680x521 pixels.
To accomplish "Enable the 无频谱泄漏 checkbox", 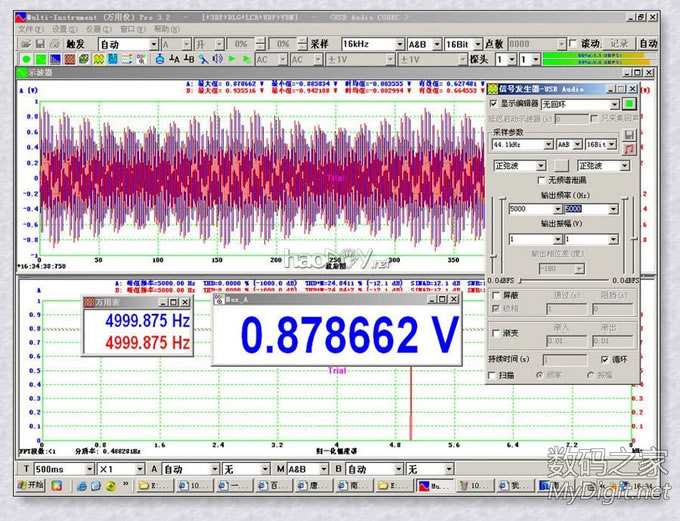I will coord(541,180).
